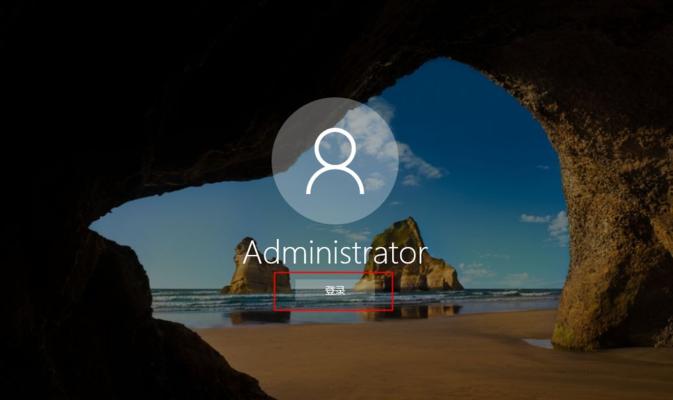Click the Administrator account name
673x400 pixels.
[x=335, y=253]
